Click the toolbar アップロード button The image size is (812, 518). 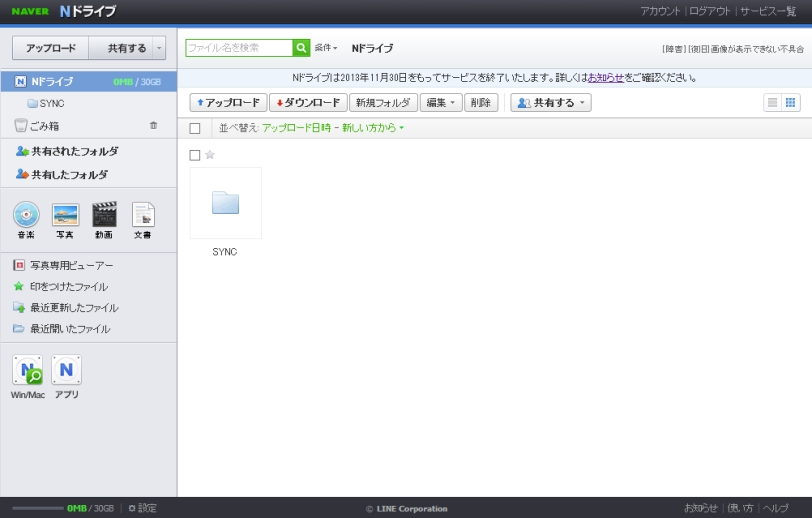pyautogui.click(x=228, y=103)
